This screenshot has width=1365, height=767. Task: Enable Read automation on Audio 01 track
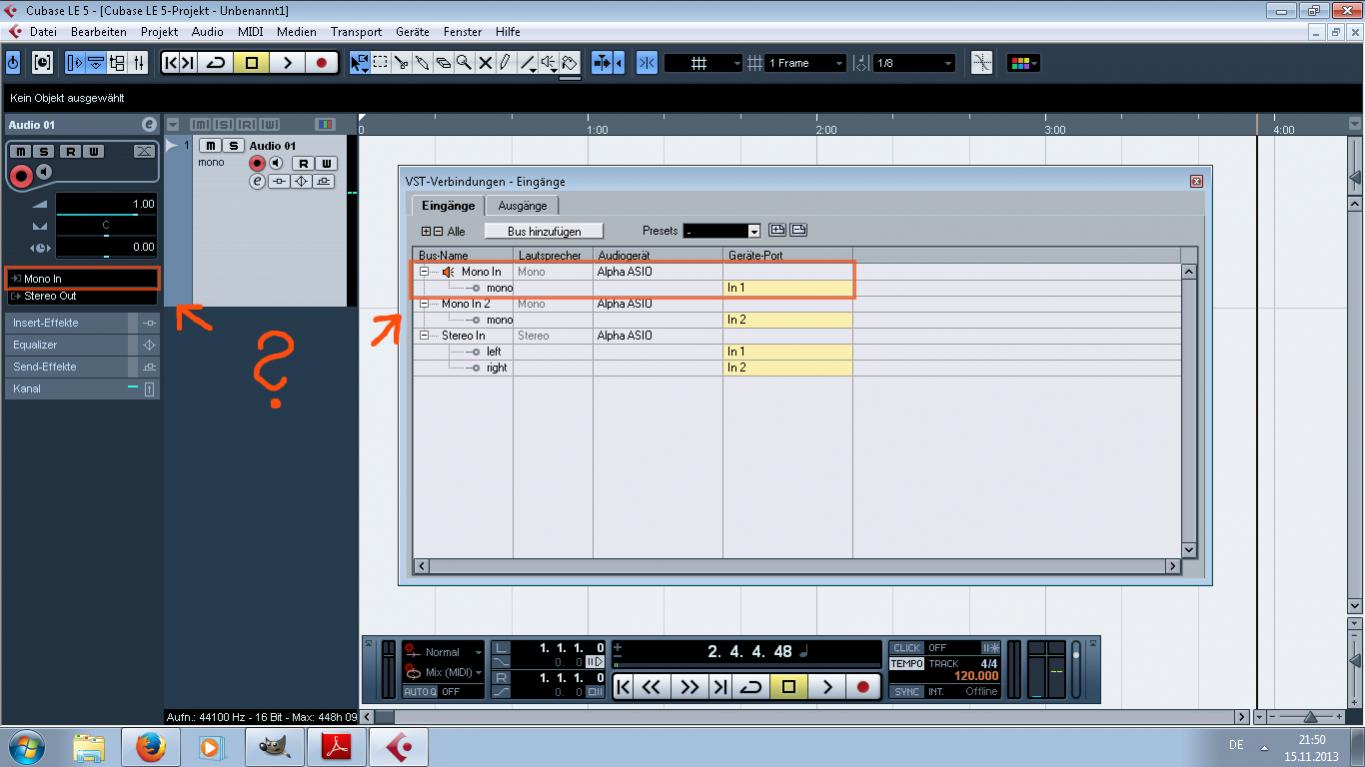[x=303, y=163]
